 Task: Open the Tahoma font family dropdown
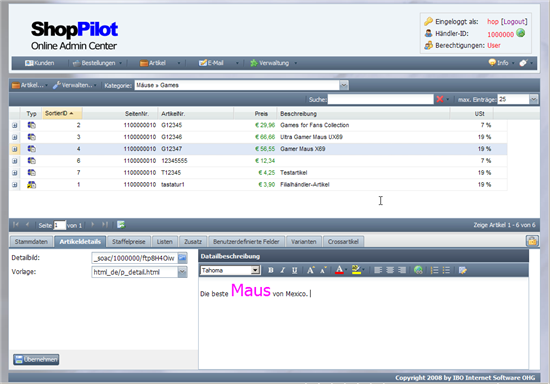[256, 270]
